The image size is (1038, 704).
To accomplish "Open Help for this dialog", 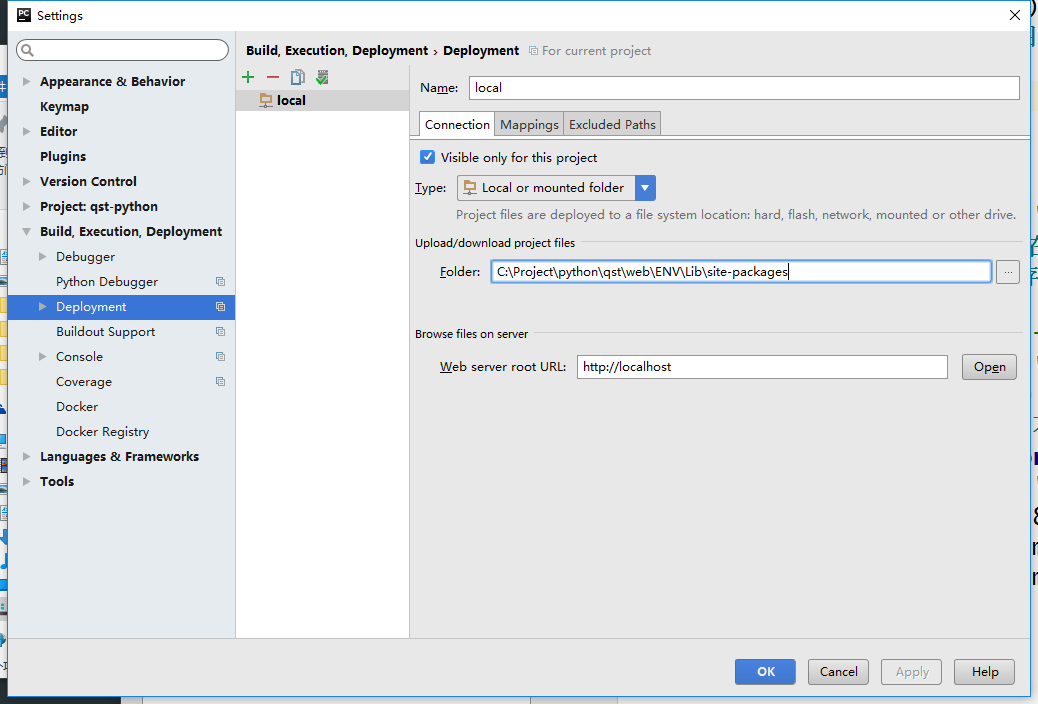I will tap(985, 672).
